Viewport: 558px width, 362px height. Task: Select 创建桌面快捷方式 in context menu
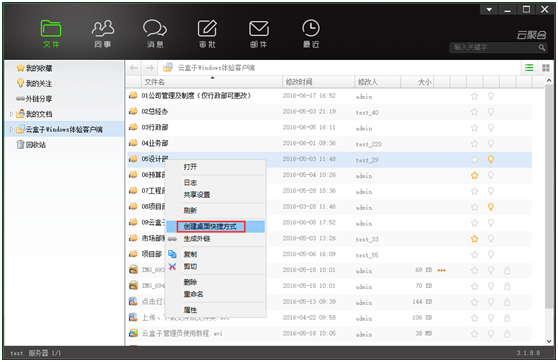[210, 226]
